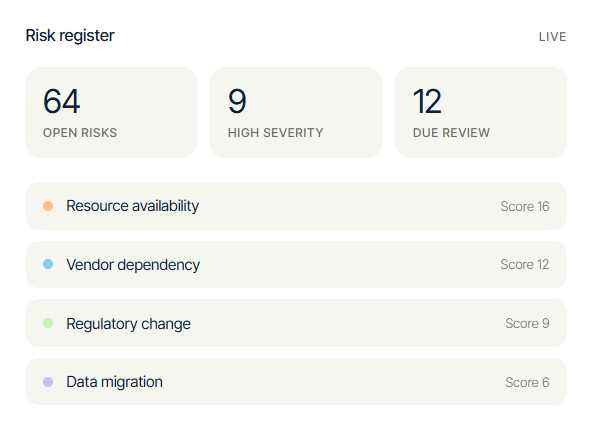Open the High Severity summary card

(x=296, y=113)
